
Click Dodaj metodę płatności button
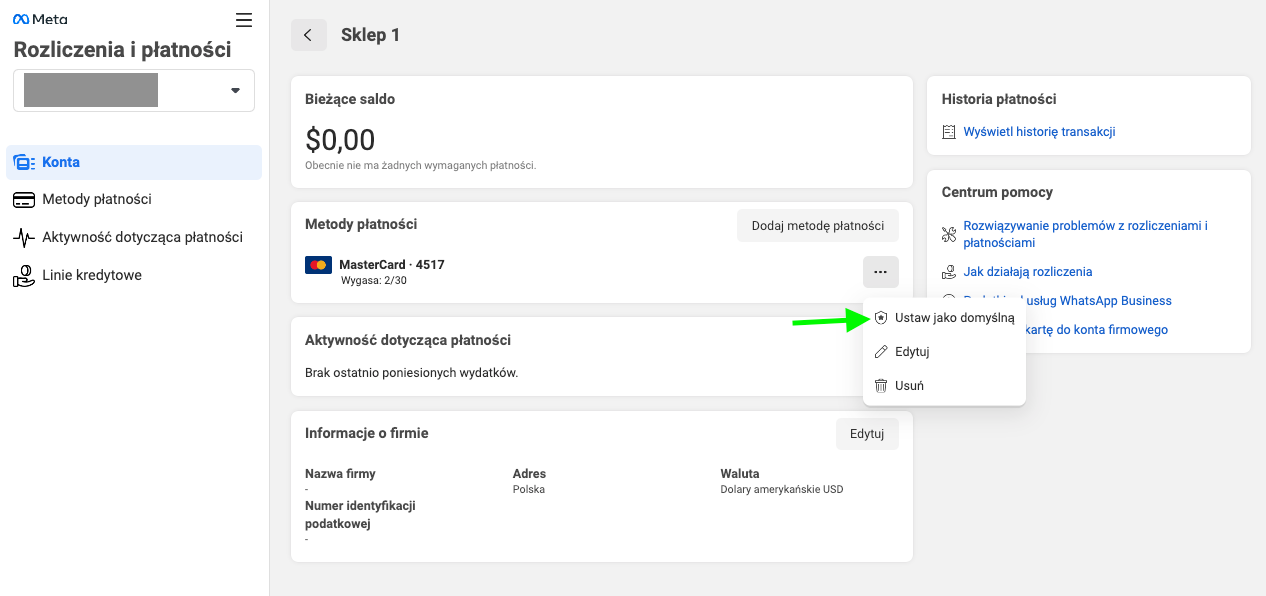pos(817,226)
